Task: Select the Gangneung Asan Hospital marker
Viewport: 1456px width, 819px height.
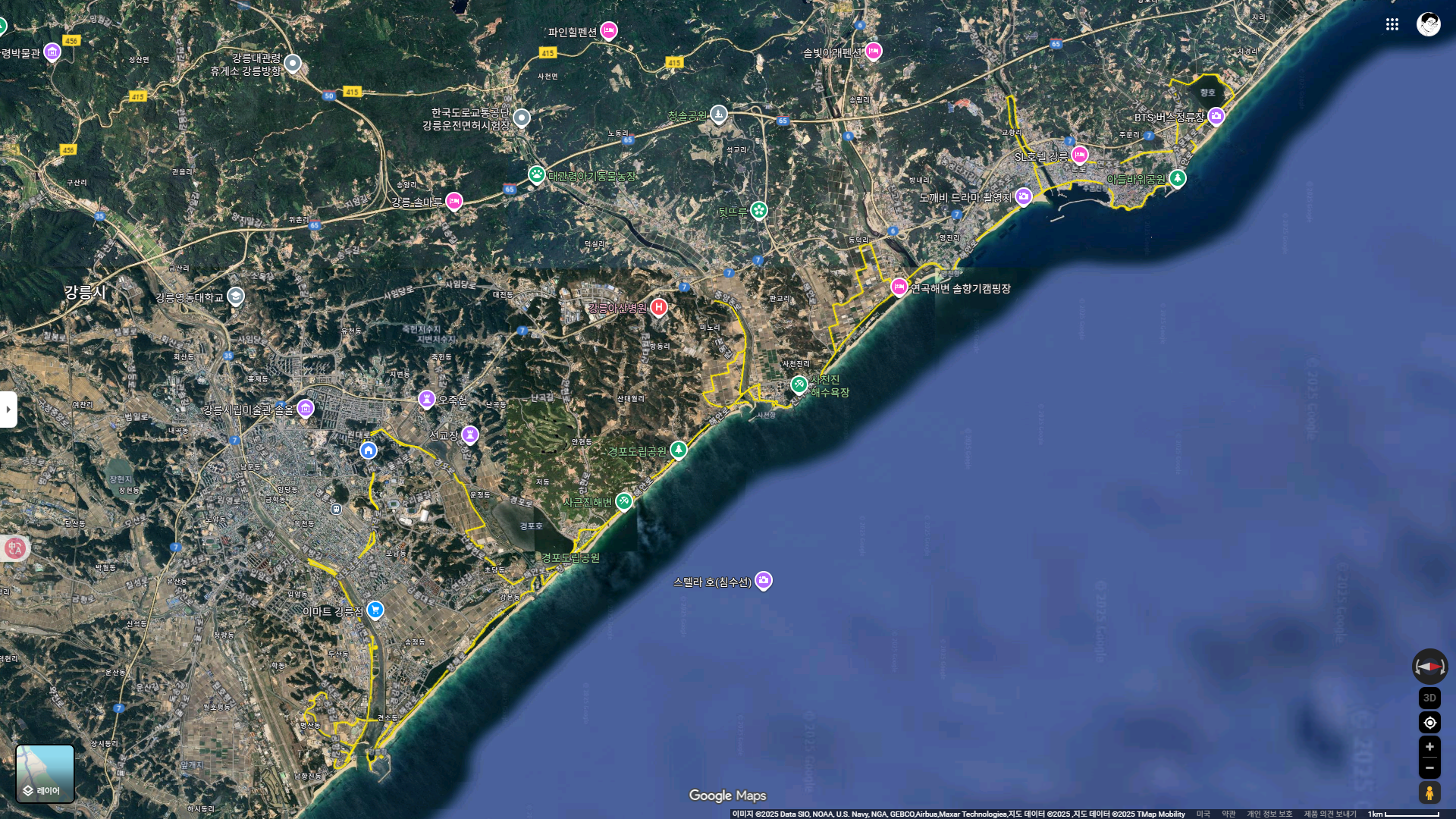Action: pos(659,307)
